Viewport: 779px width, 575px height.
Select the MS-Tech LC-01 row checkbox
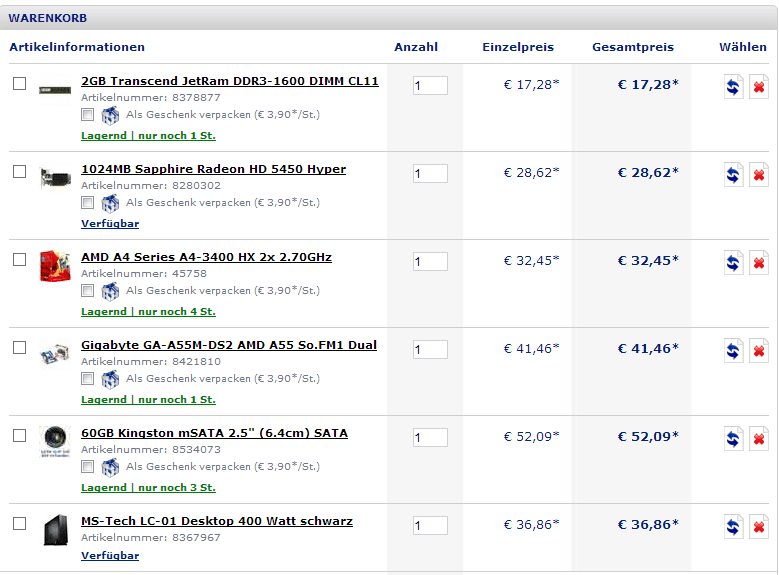19,523
